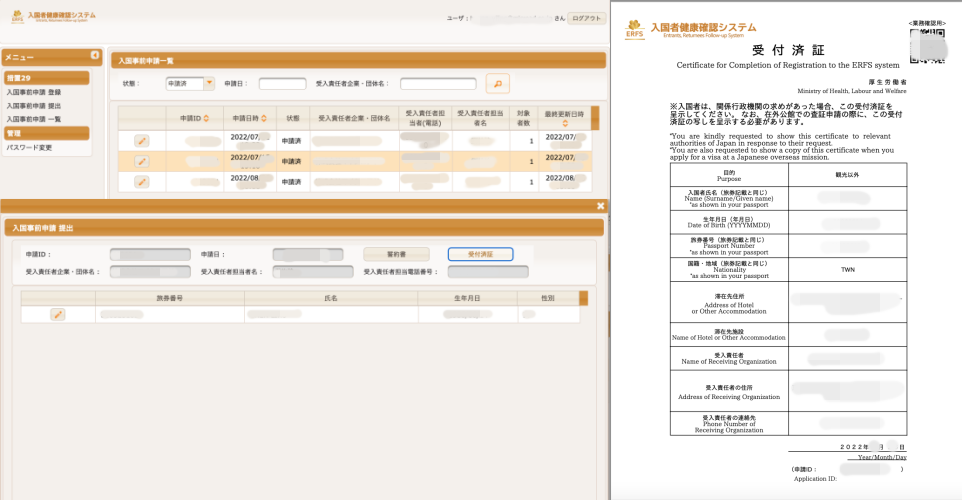
Task: Open 入国事前申請 登録 menu item
Action: click(34, 92)
